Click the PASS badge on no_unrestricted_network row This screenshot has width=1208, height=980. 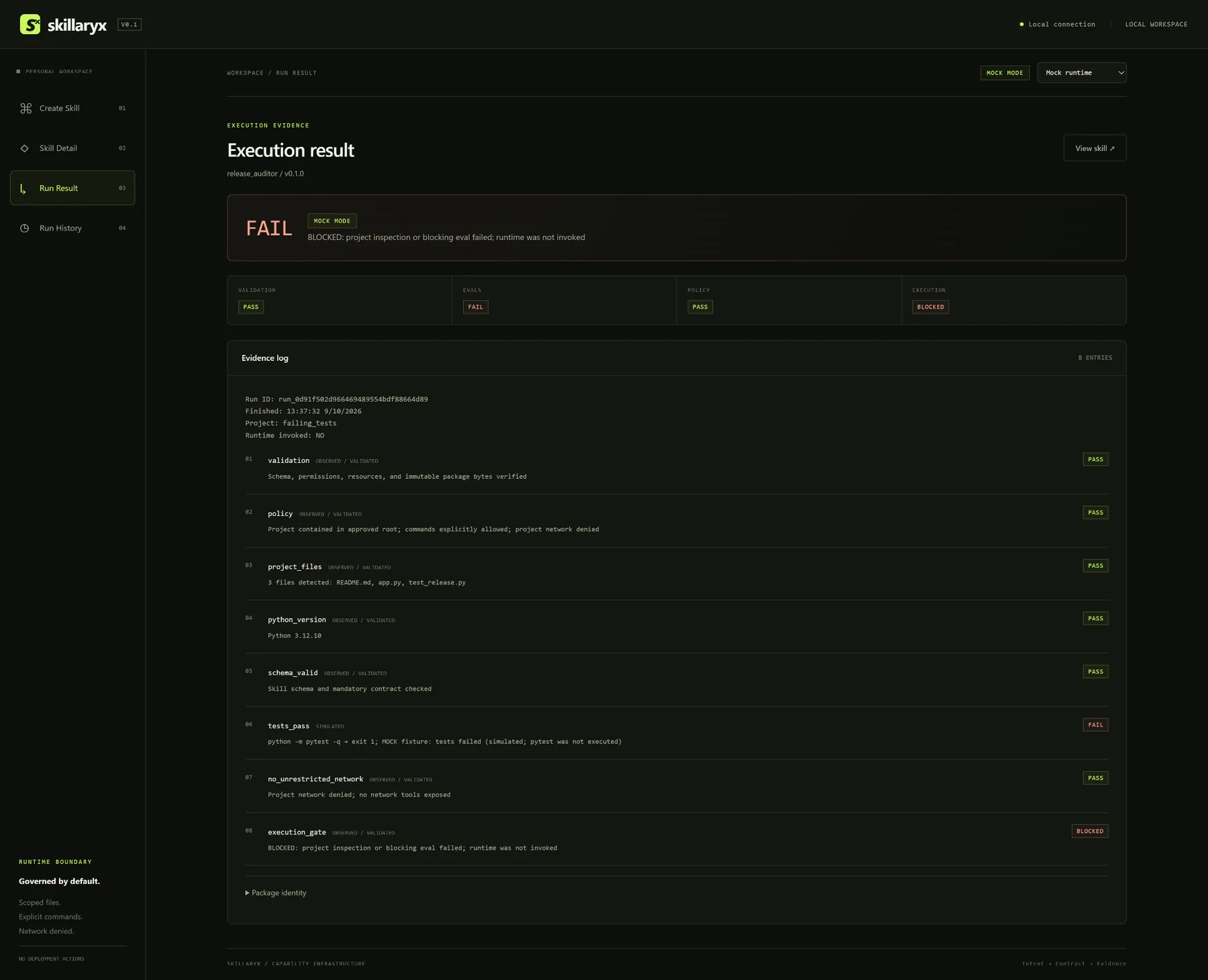coord(1095,778)
